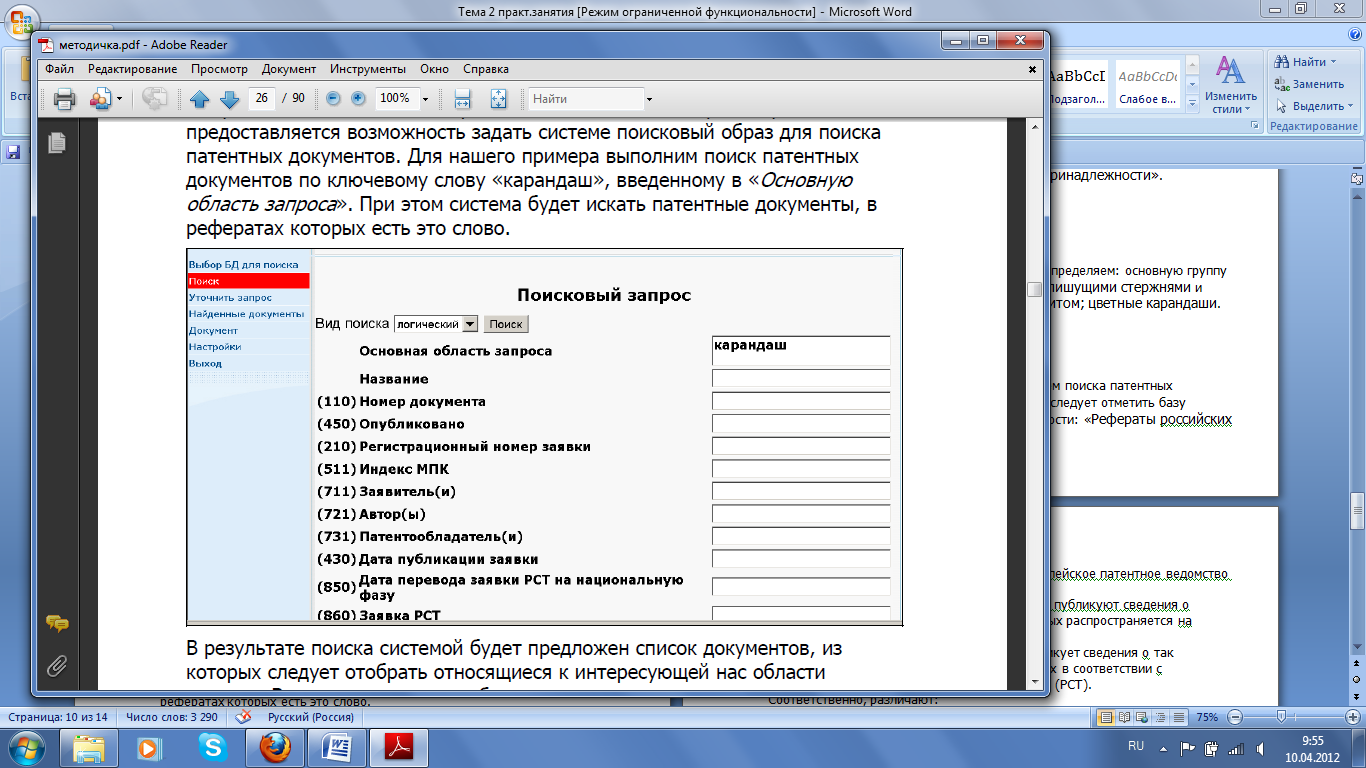Open Windows Start menu
The height and width of the screenshot is (768, 1366).
[x=26, y=748]
